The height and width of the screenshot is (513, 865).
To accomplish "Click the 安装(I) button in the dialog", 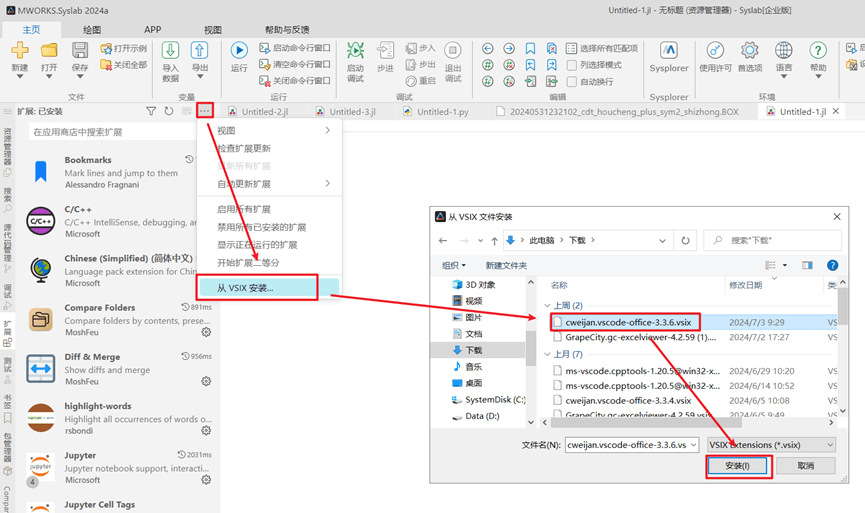I will (x=737, y=466).
